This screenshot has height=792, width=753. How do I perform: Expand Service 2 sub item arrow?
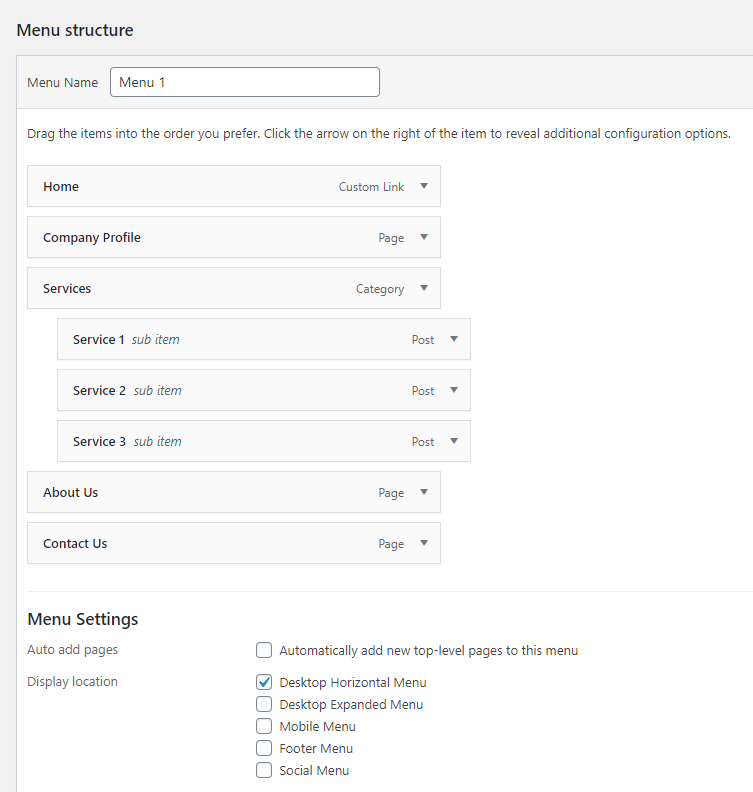pos(454,390)
